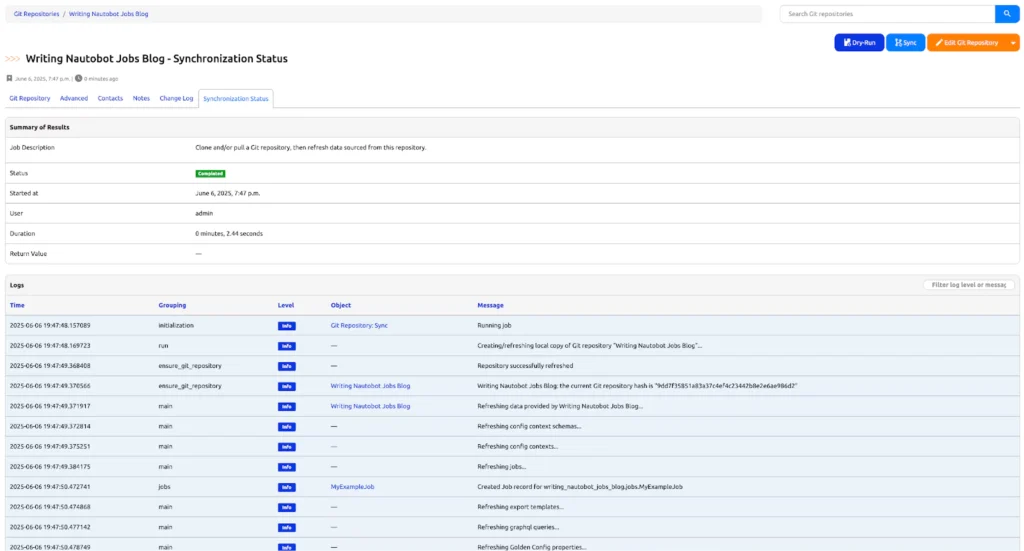Screen dimensions: 1024x551
Task: Click the blue Sync button
Action: click(905, 42)
